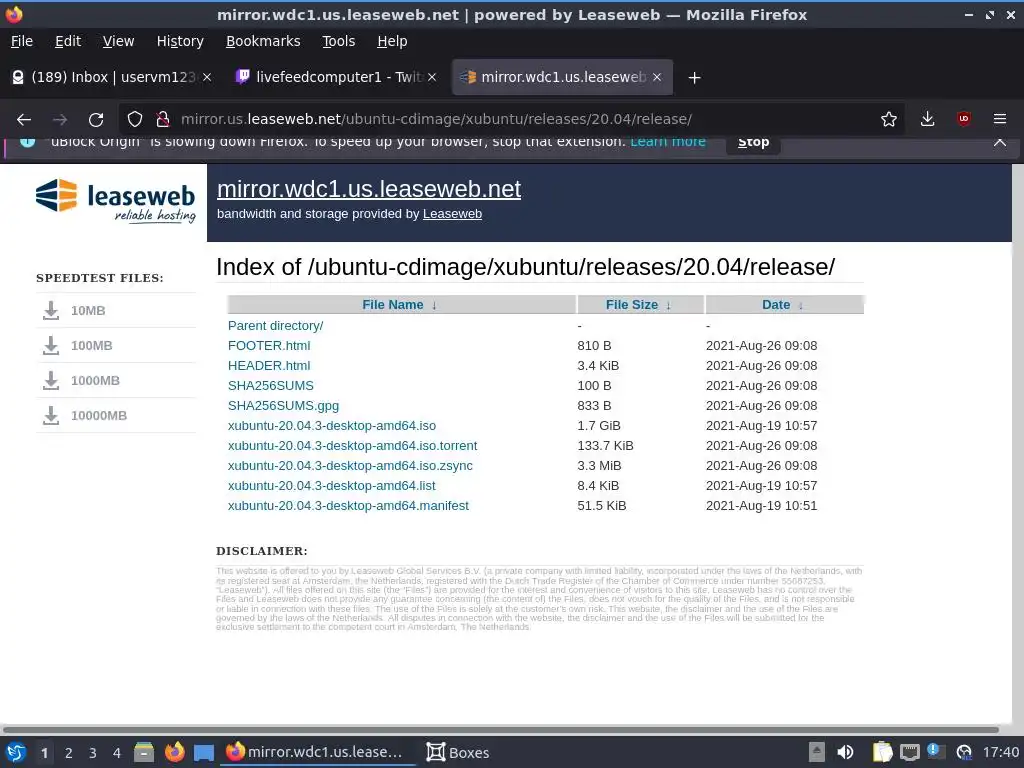
Task: Click the horizontal scrollbar at page bottom
Action: (501, 729)
